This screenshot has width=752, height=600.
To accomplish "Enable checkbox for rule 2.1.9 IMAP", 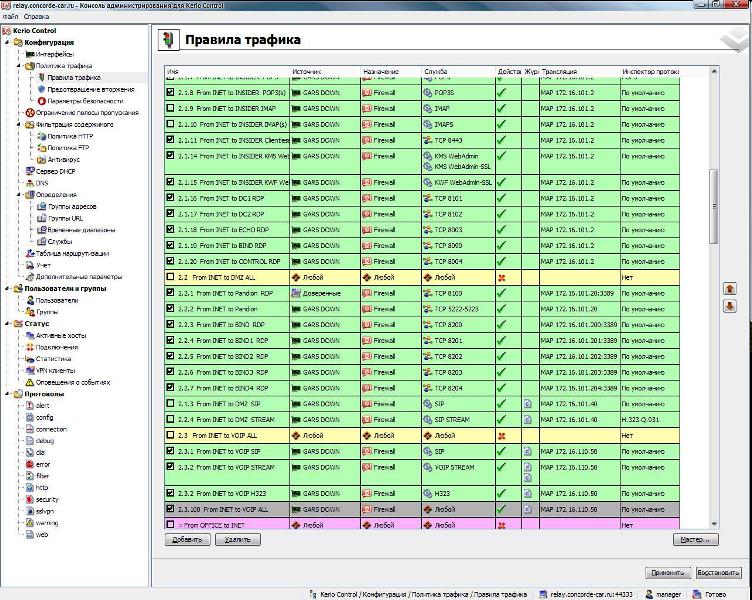I will [170, 108].
